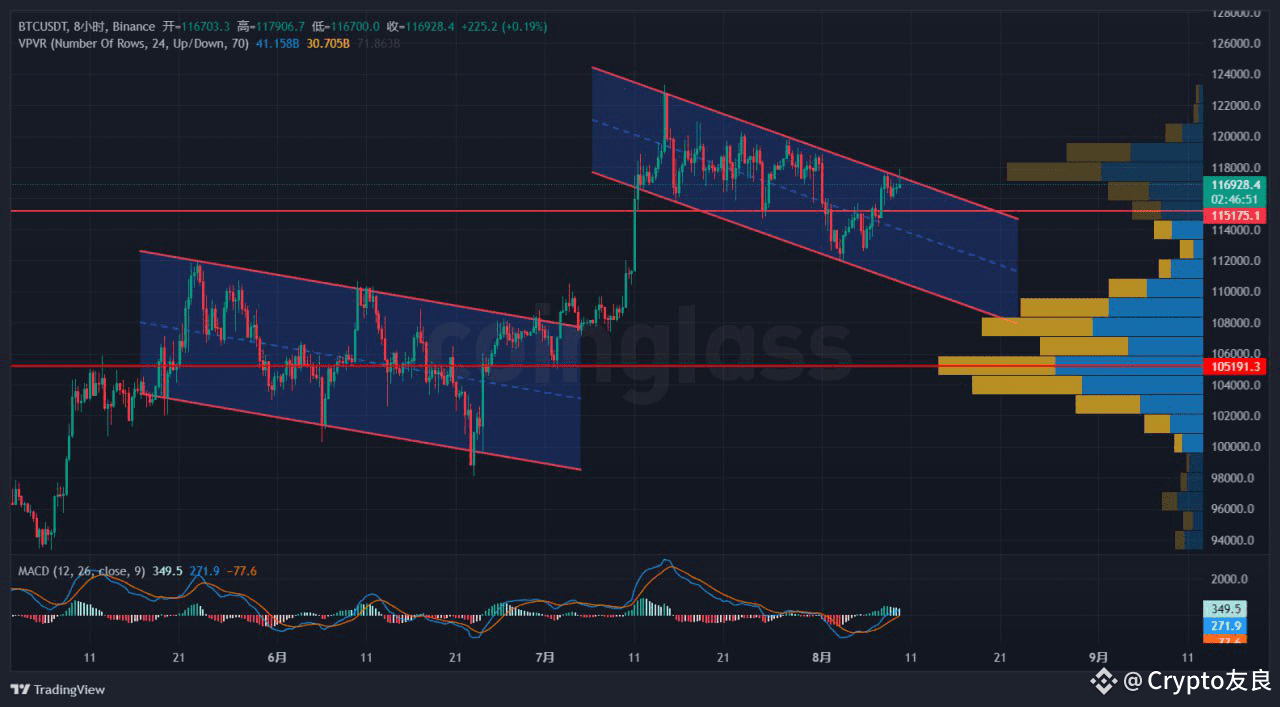Screen dimensions: 1280x707
Task: Click the high price value 117906.7
Action: [282, 27]
